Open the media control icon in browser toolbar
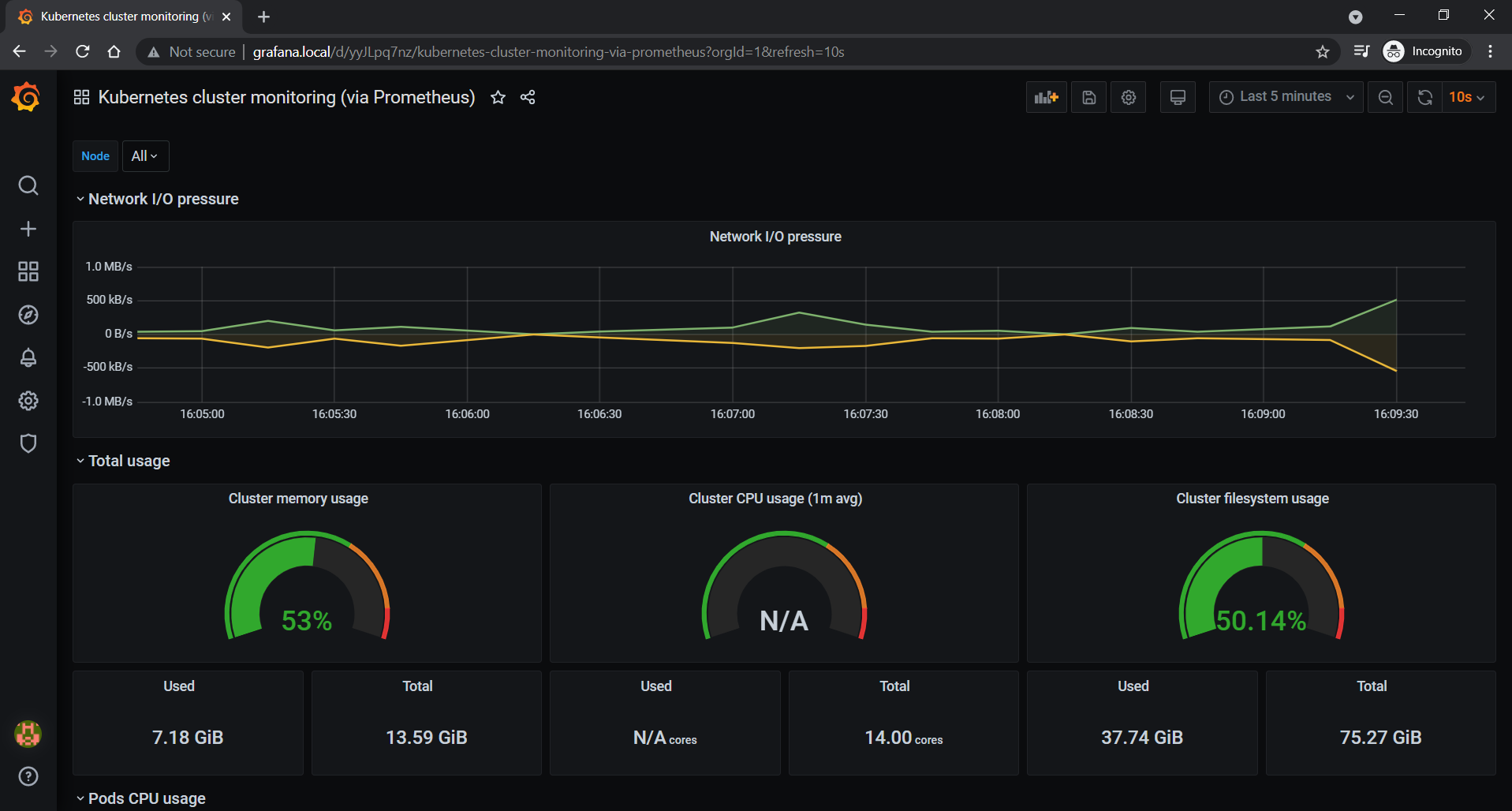 tap(1361, 51)
